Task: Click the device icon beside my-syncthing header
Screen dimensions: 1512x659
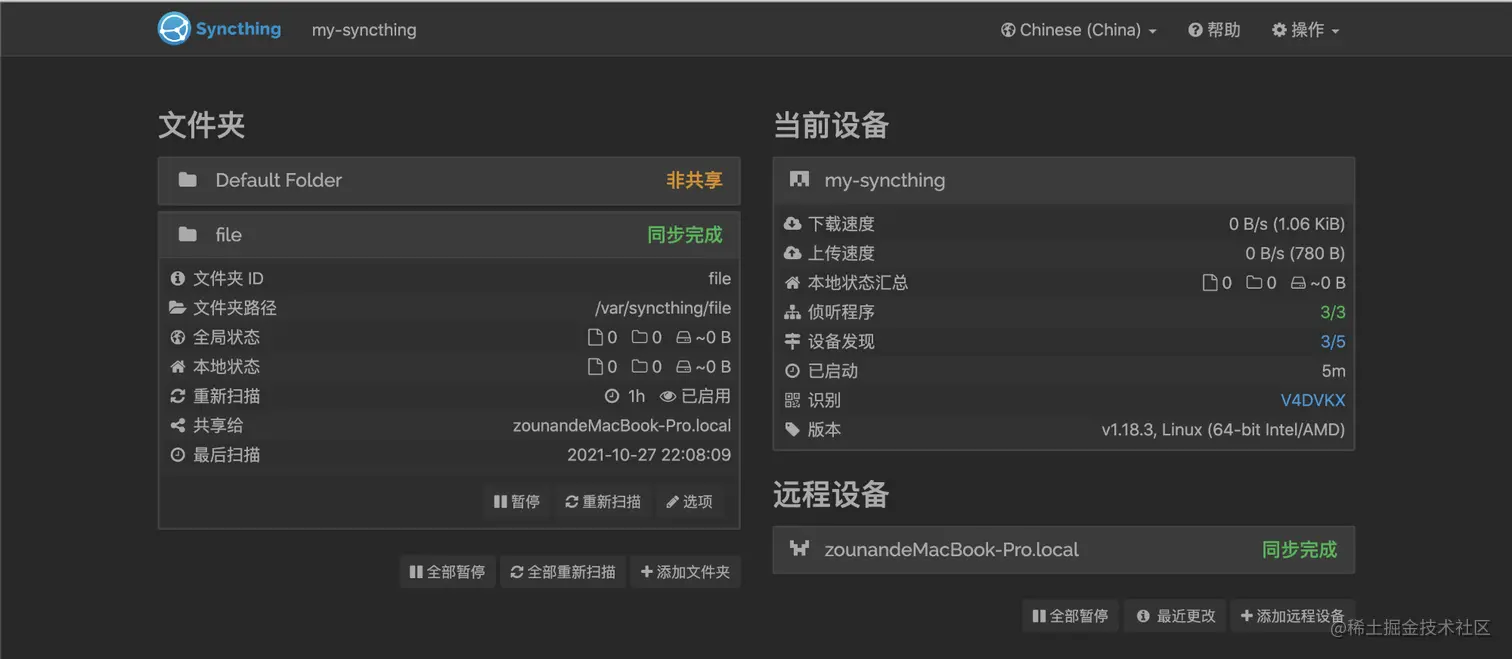Action: (x=799, y=180)
